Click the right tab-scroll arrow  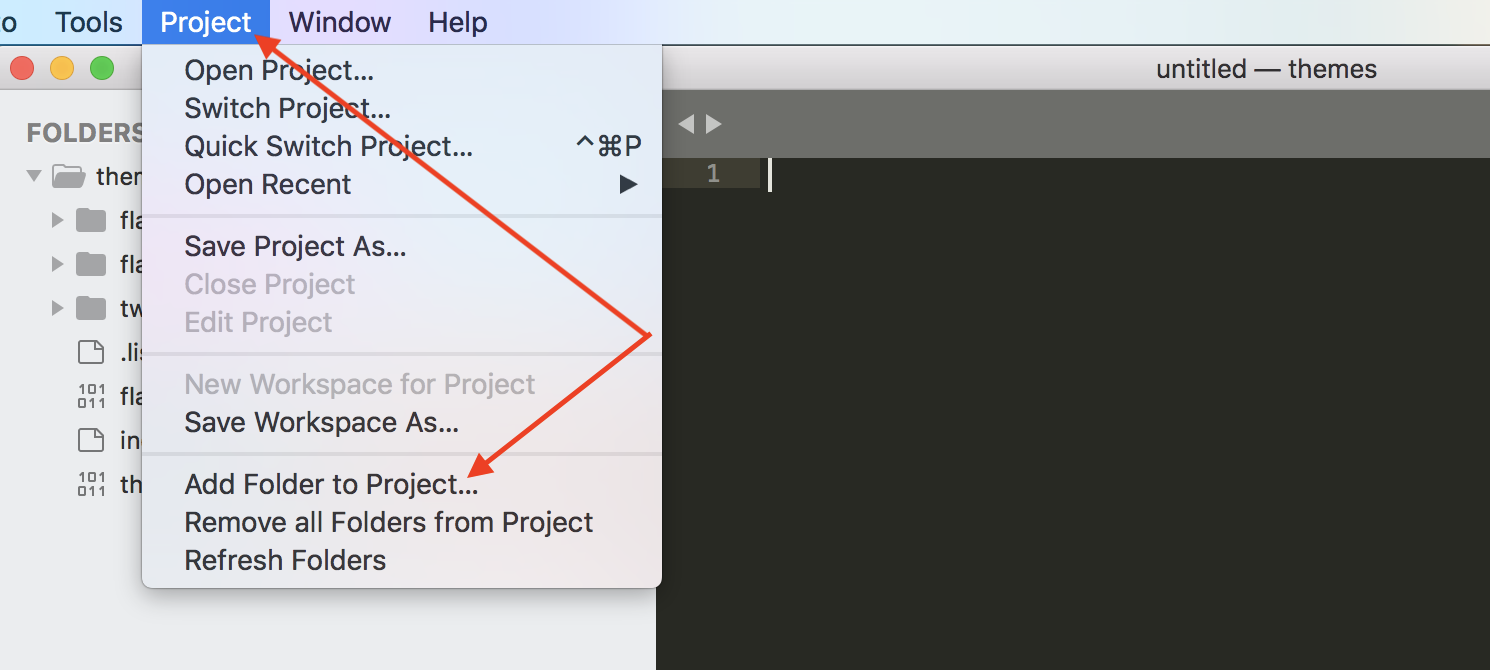click(714, 124)
